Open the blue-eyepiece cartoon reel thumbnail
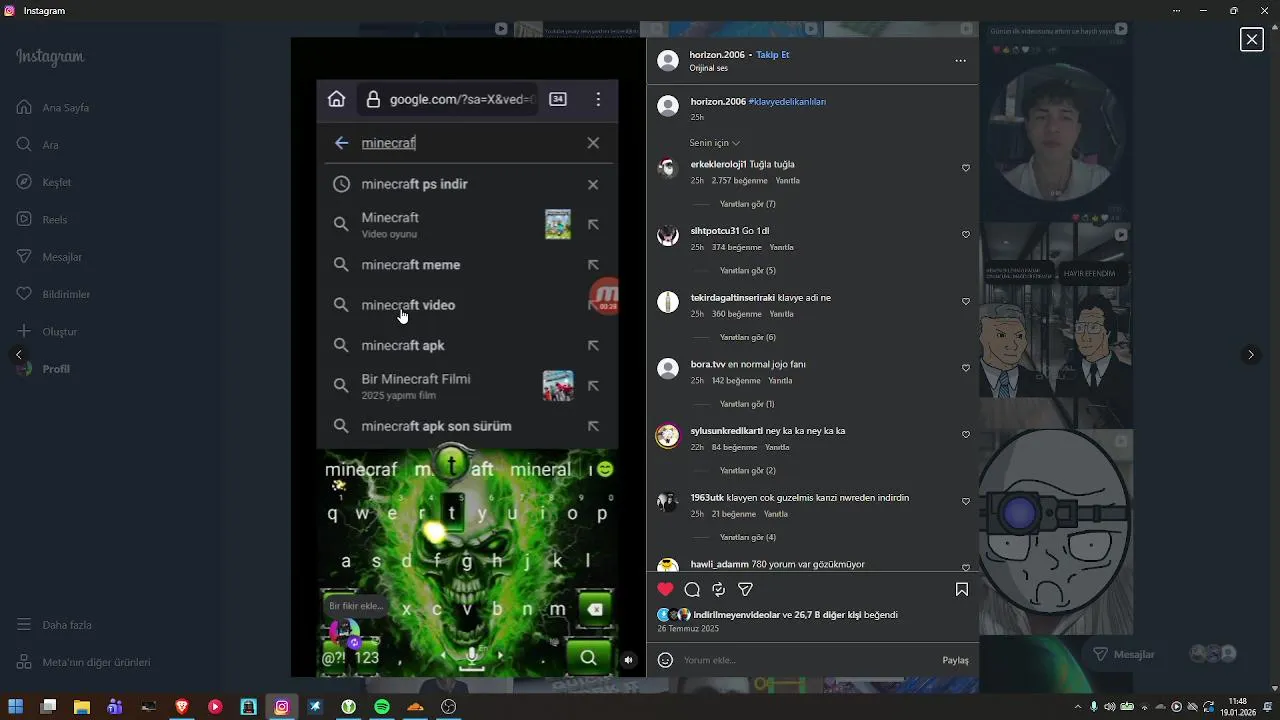 [1056, 531]
